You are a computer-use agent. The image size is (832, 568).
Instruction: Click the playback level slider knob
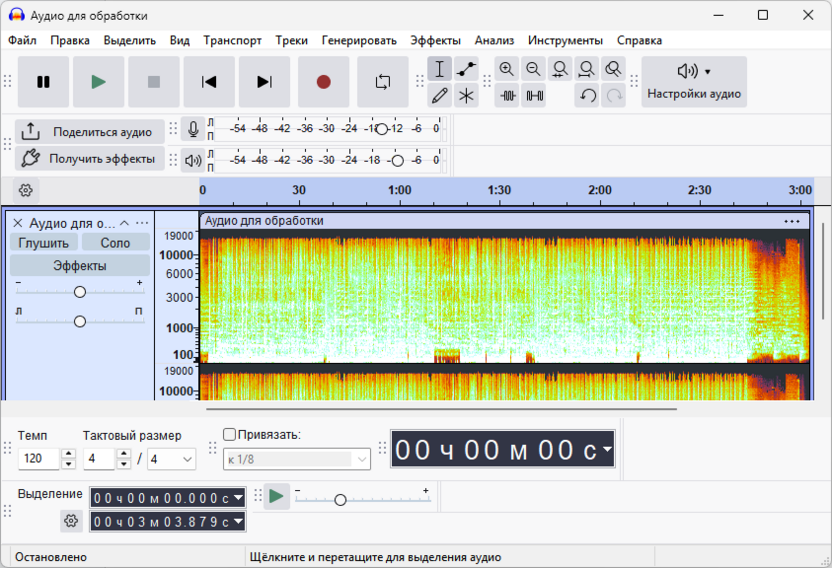(x=397, y=161)
